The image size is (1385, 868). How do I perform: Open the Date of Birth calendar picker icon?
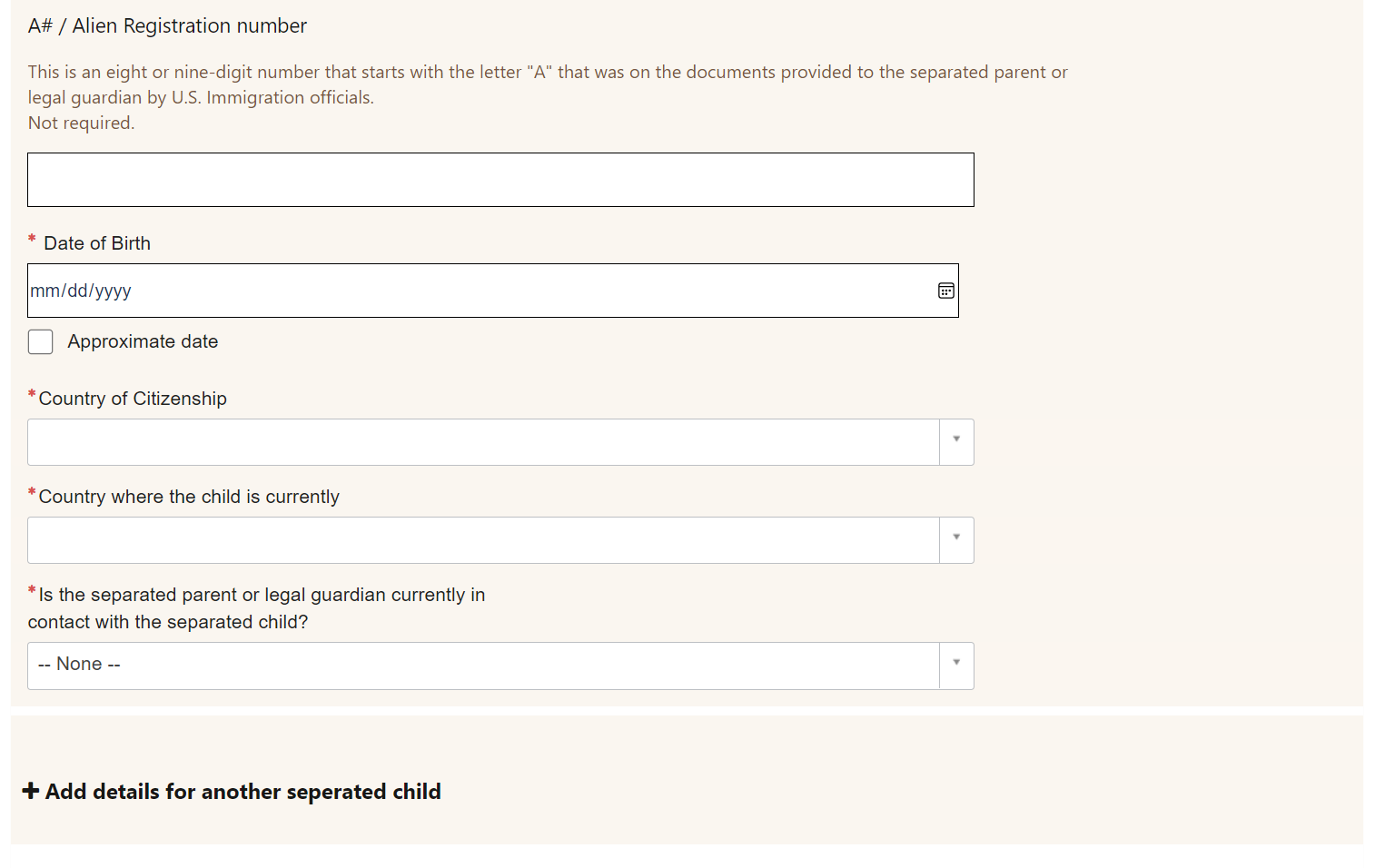[945, 291]
